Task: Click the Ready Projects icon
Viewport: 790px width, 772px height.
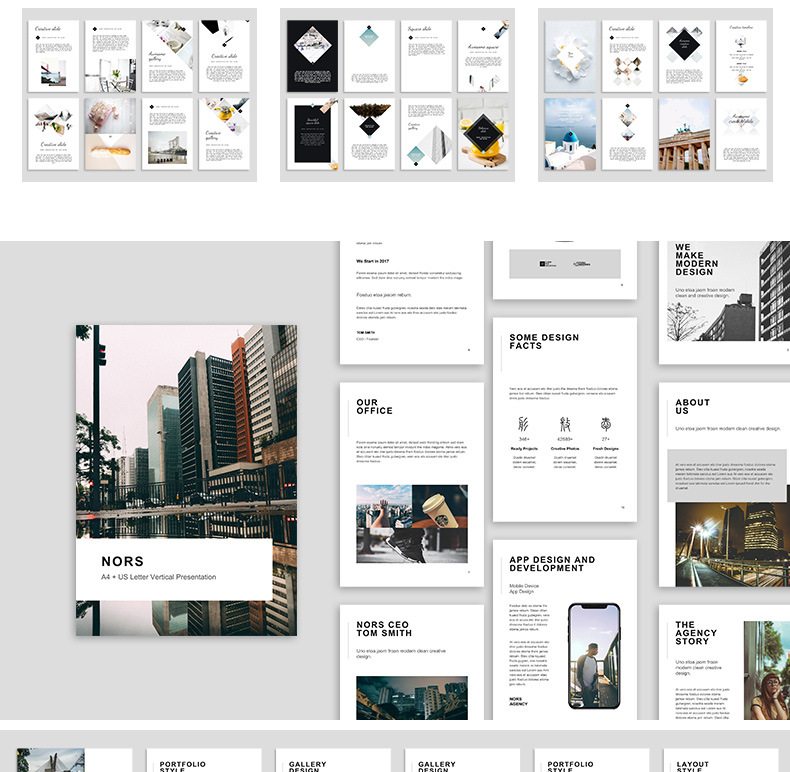Action: (x=523, y=424)
